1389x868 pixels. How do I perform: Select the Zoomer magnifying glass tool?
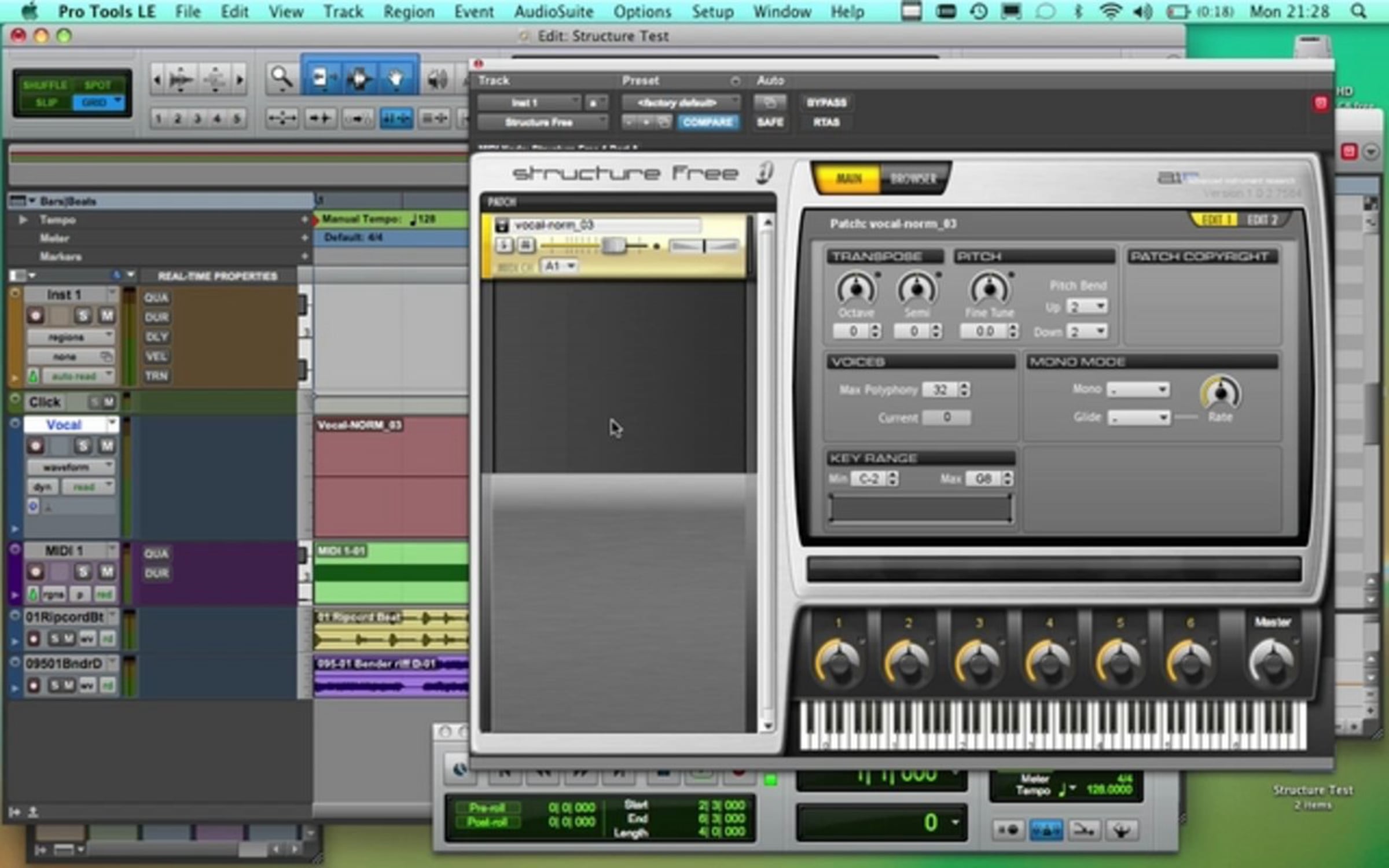[281, 77]
